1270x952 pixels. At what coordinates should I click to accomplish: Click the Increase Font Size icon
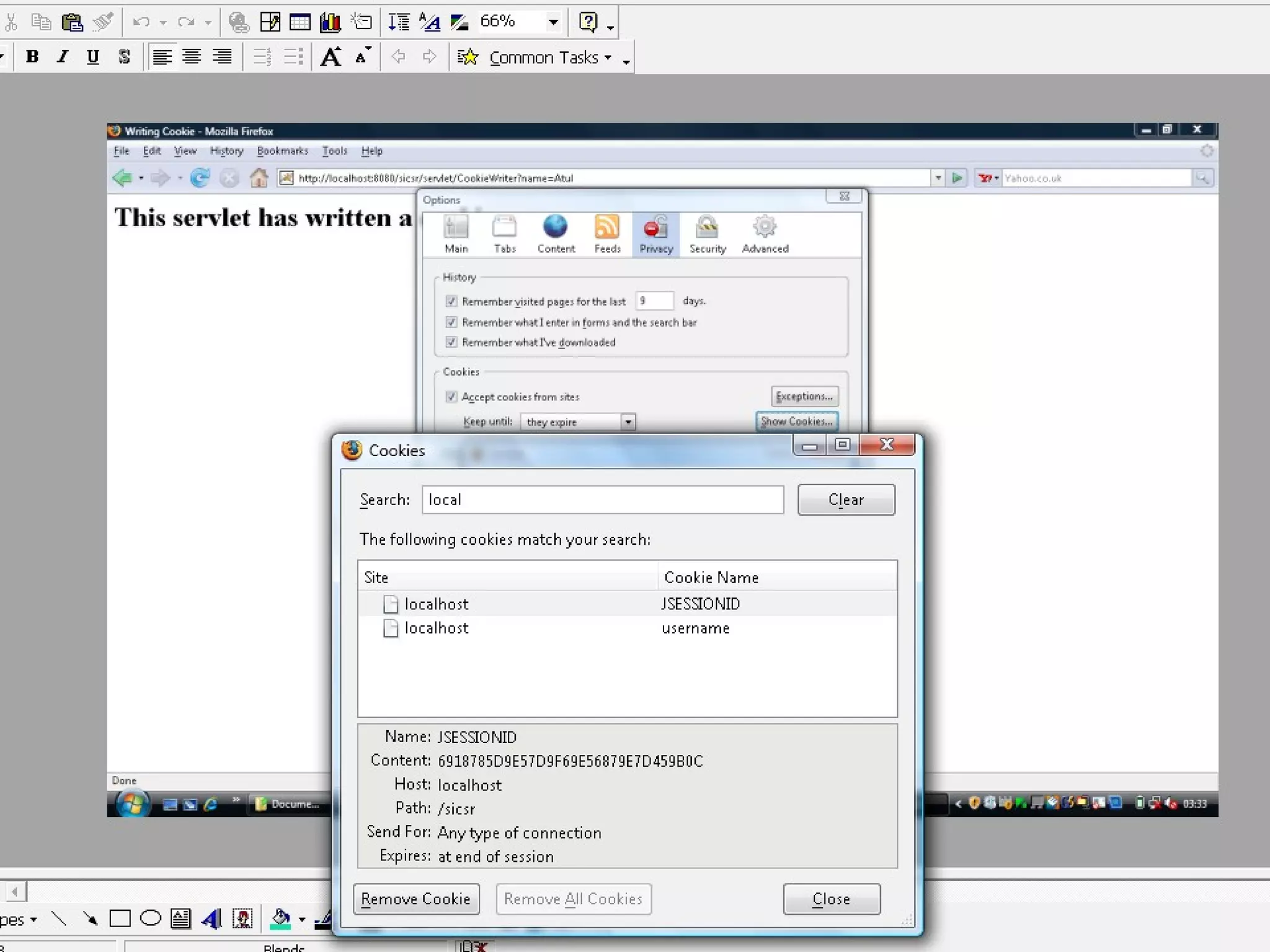[x=331, y=57]
